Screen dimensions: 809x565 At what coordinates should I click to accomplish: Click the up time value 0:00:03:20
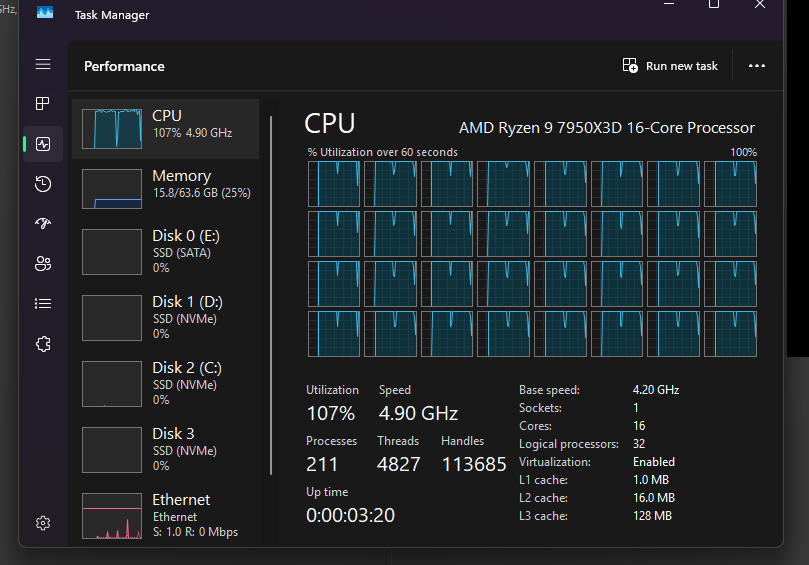tap(350, 515)
